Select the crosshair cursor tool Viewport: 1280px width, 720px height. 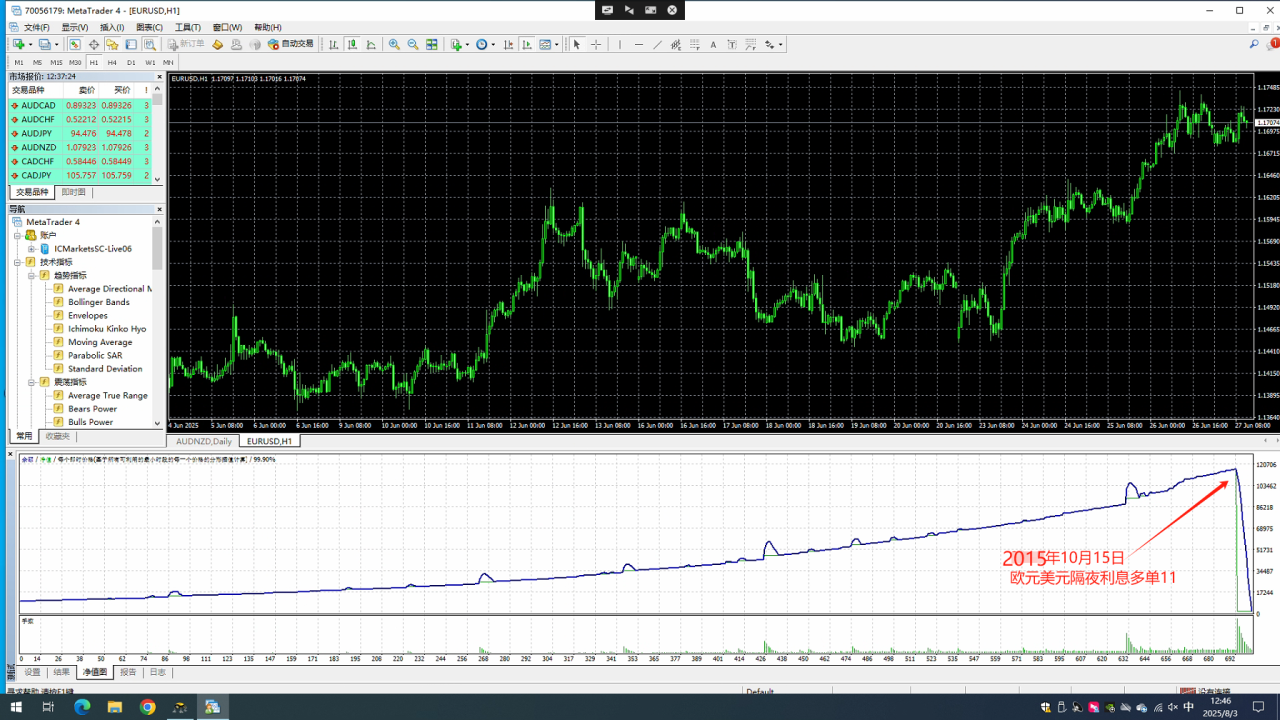click(x=596, y=44)
